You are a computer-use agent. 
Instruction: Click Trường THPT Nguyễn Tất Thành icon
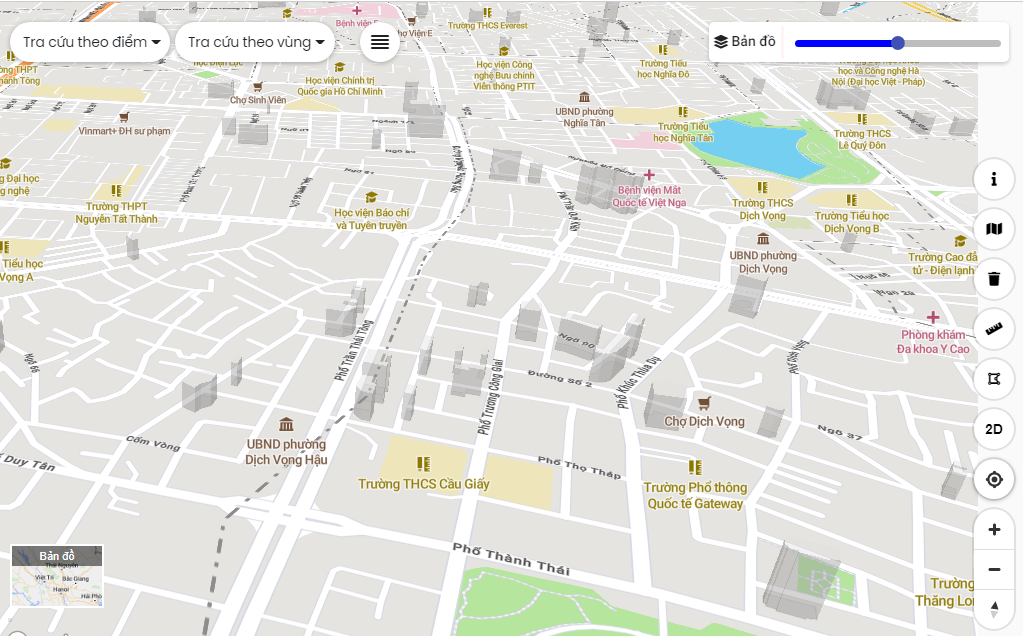[116, 190]
